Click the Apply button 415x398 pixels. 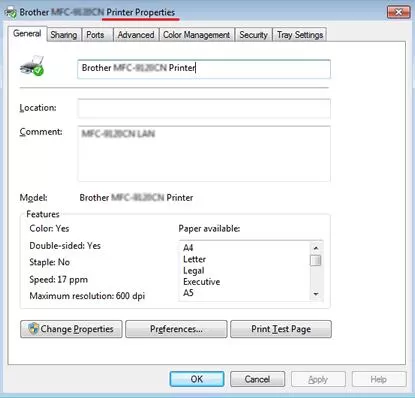point(318,379)
